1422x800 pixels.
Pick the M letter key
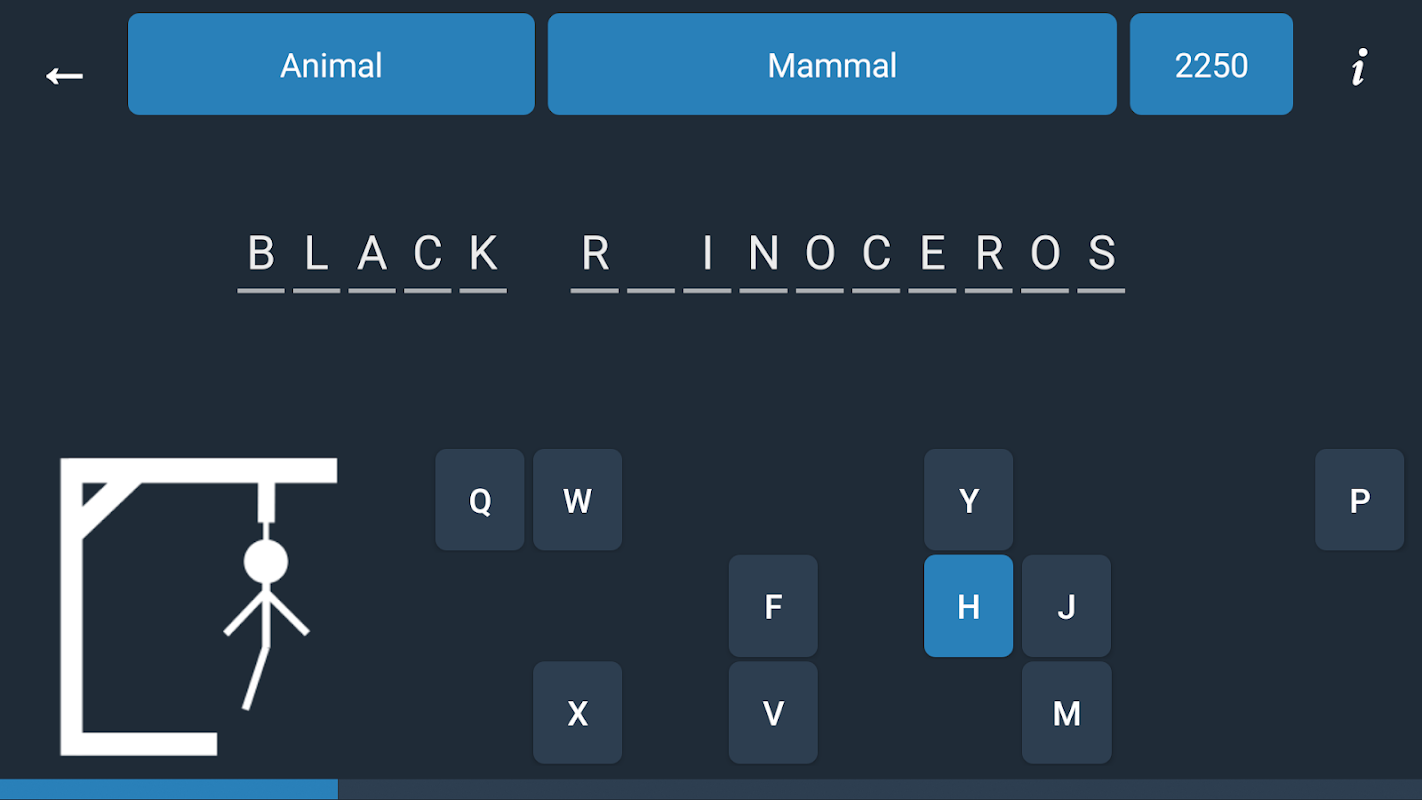1067,713
